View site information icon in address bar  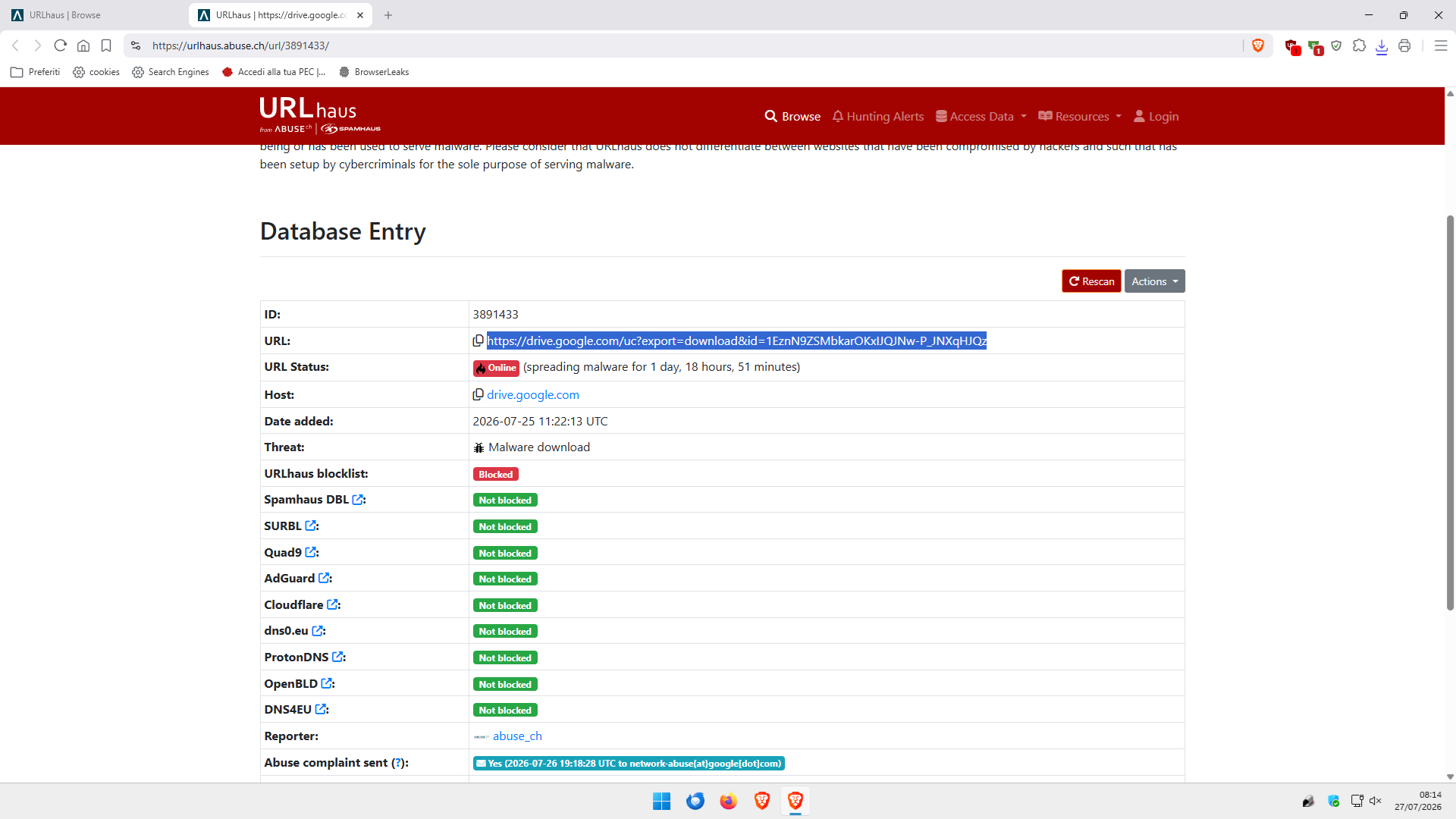(x=136, y=45)
